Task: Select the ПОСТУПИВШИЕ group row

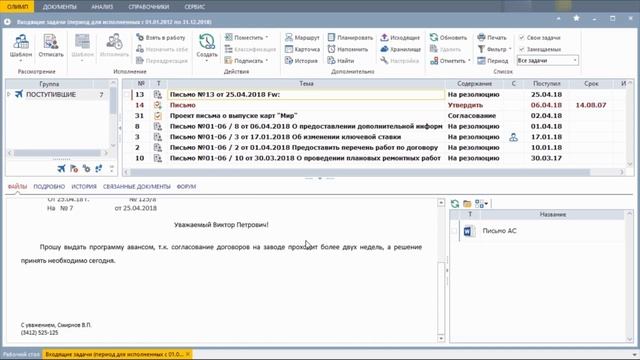Action: (x=56, y=95)
